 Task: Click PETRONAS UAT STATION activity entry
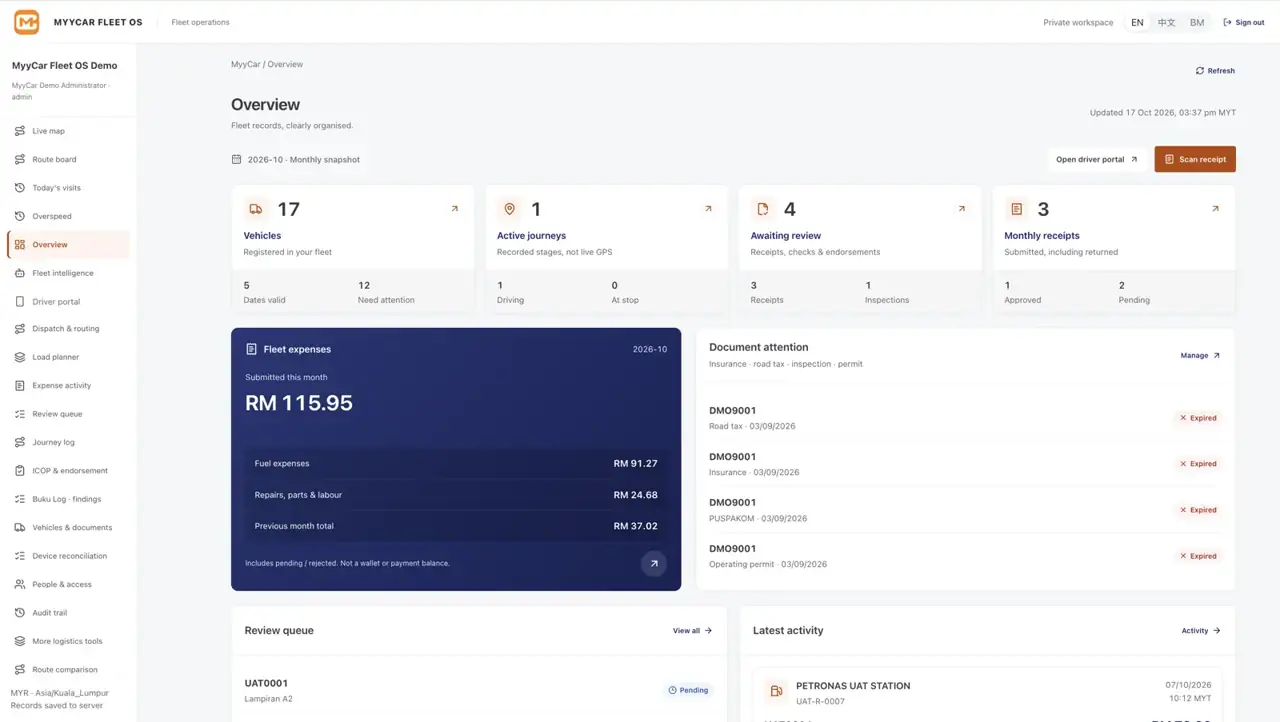click(x=988, y=692)
